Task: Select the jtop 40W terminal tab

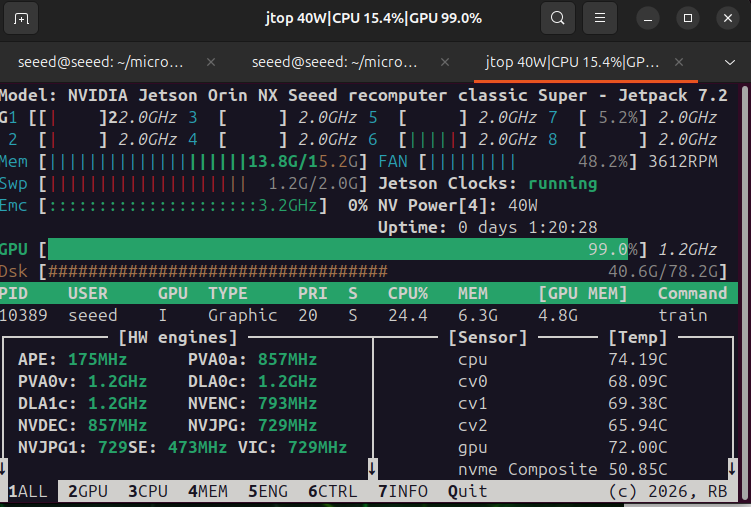Action: click(x=572, y=62)
